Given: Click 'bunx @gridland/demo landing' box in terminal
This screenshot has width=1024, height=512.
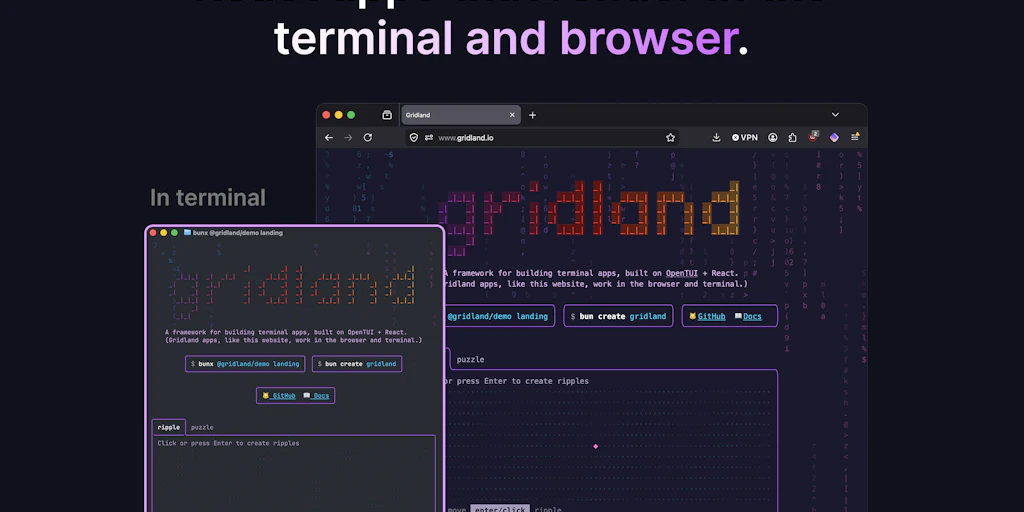Looking at the screenshot, I should point(245,364).
